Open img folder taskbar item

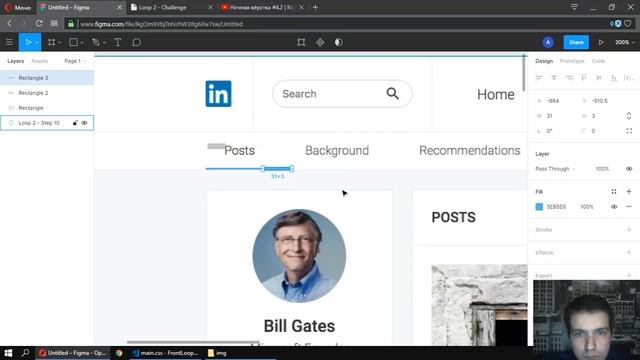coord(217,353)
